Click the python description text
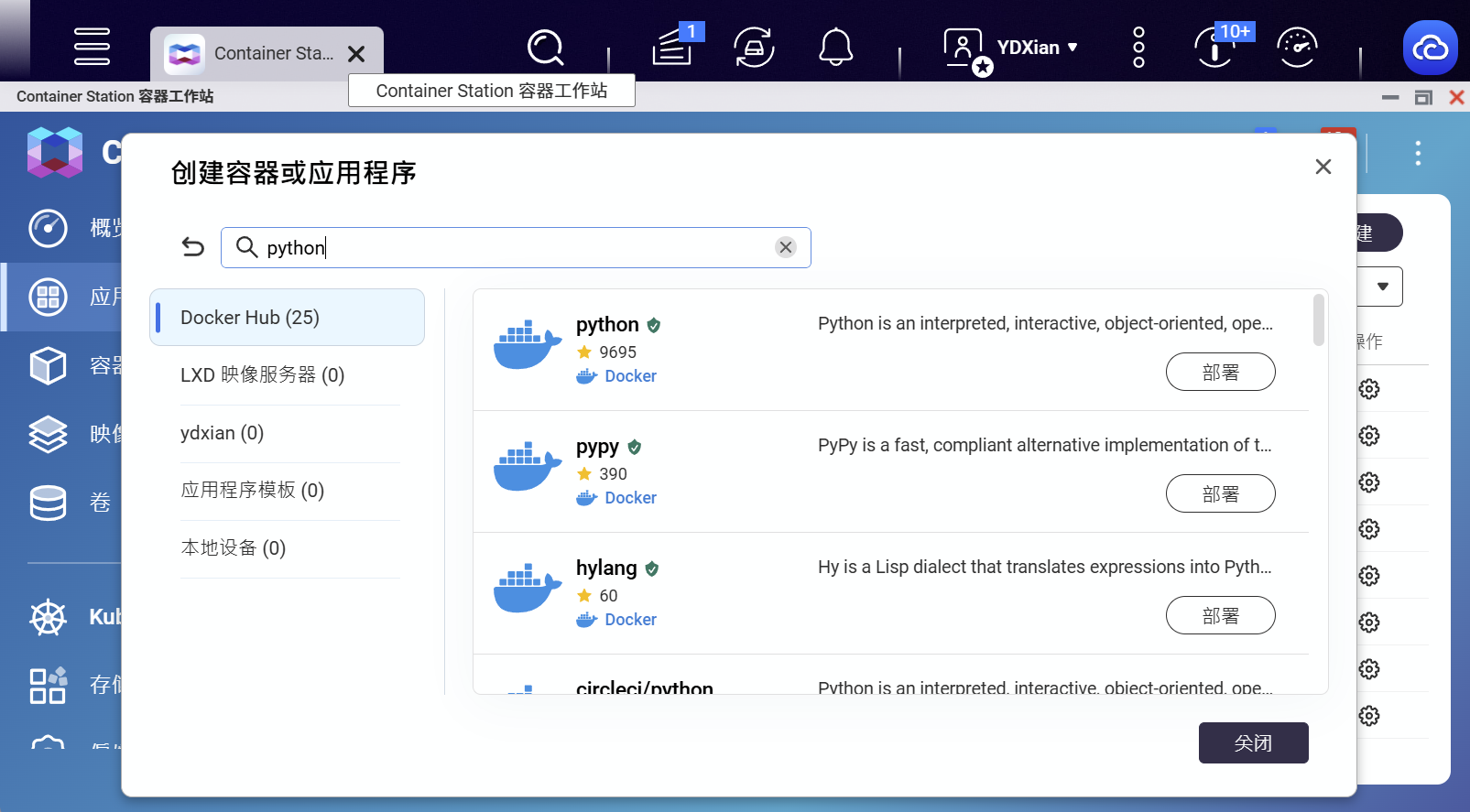 (1045, 323)
